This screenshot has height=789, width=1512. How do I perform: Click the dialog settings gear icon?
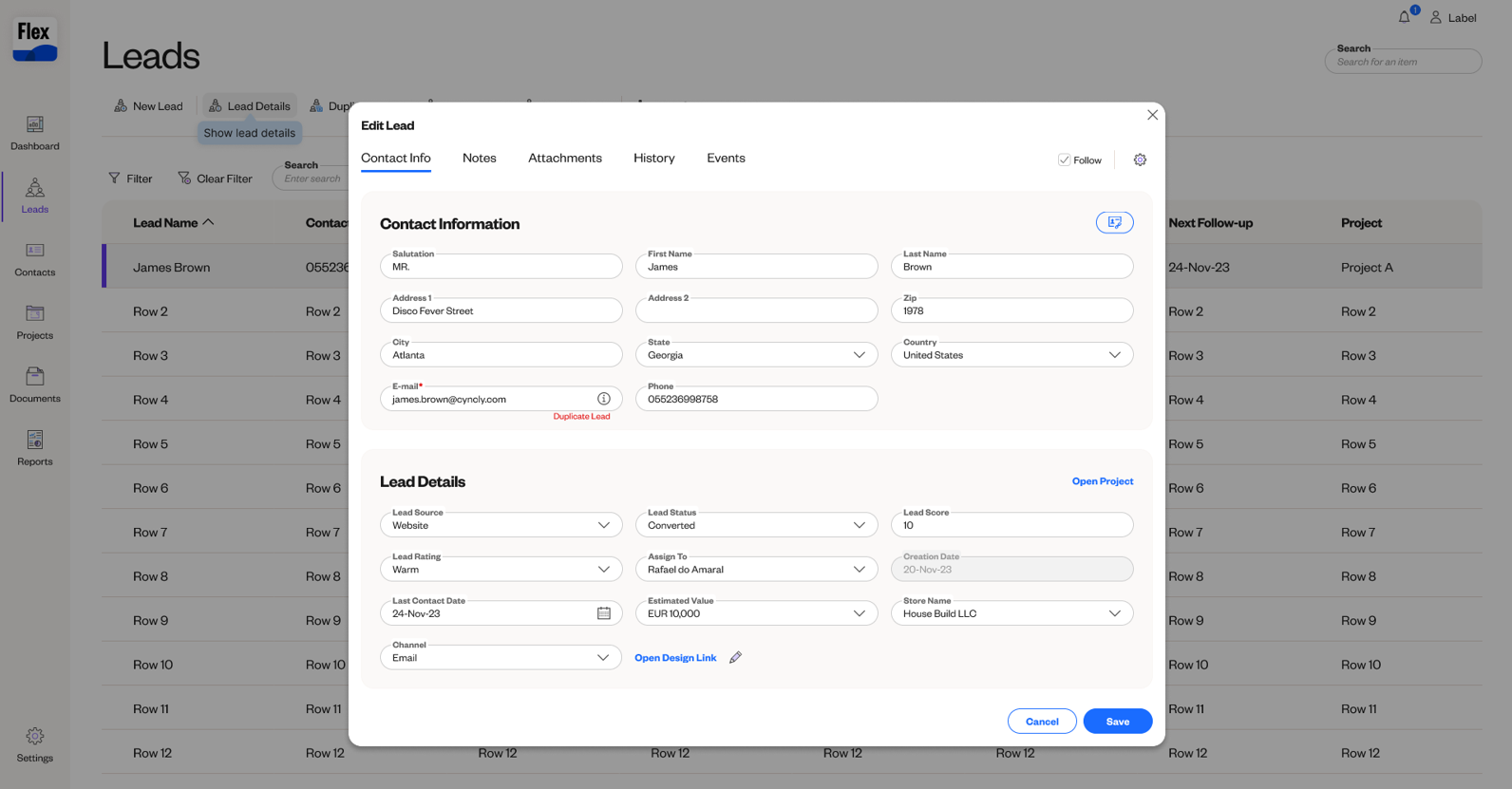pos(1140,160)
